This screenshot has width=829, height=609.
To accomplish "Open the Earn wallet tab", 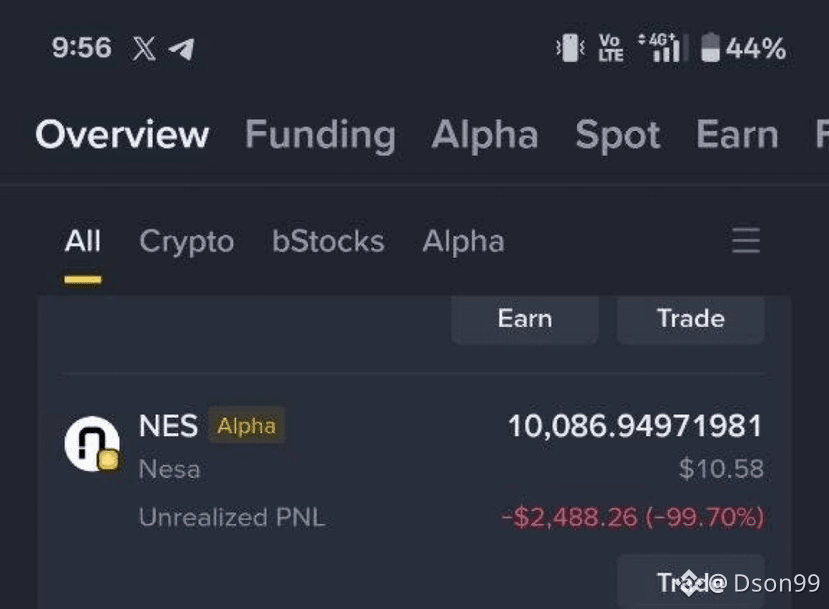I will 737,134.
